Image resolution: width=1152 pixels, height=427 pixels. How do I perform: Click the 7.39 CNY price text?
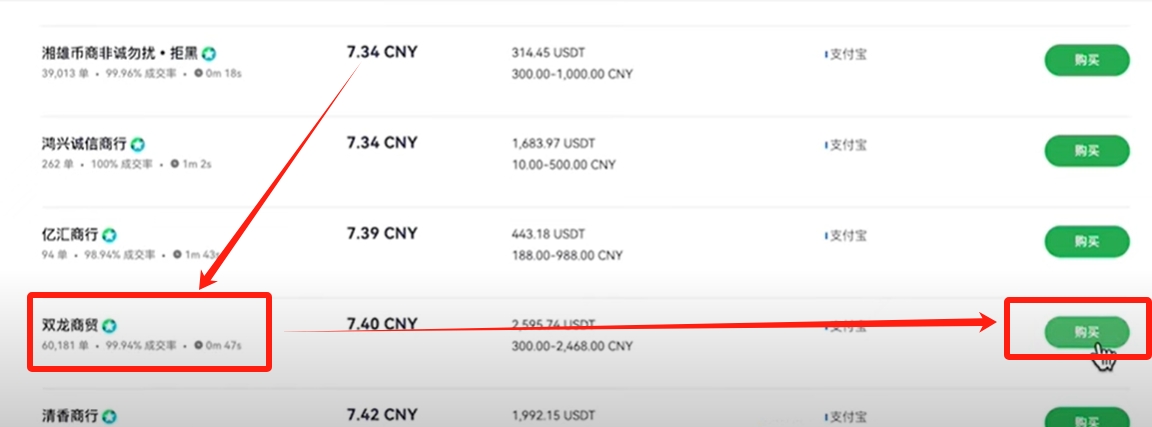pos(382,233)
